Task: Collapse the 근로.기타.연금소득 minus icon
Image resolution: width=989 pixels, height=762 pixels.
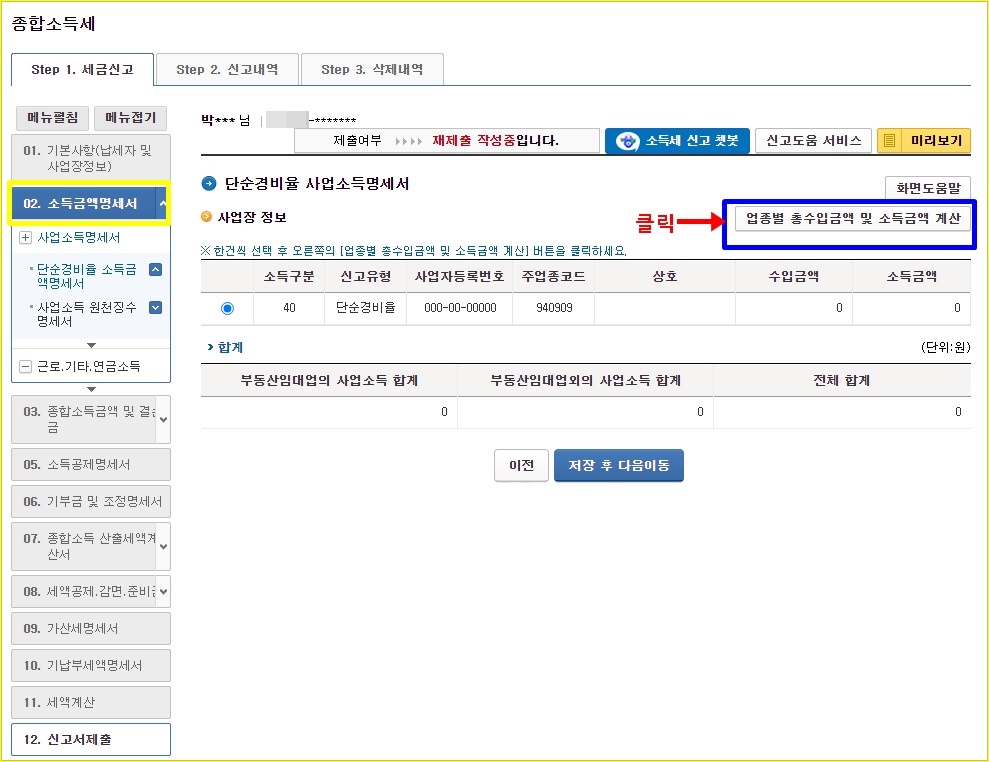Action: (x=25, y=366)
